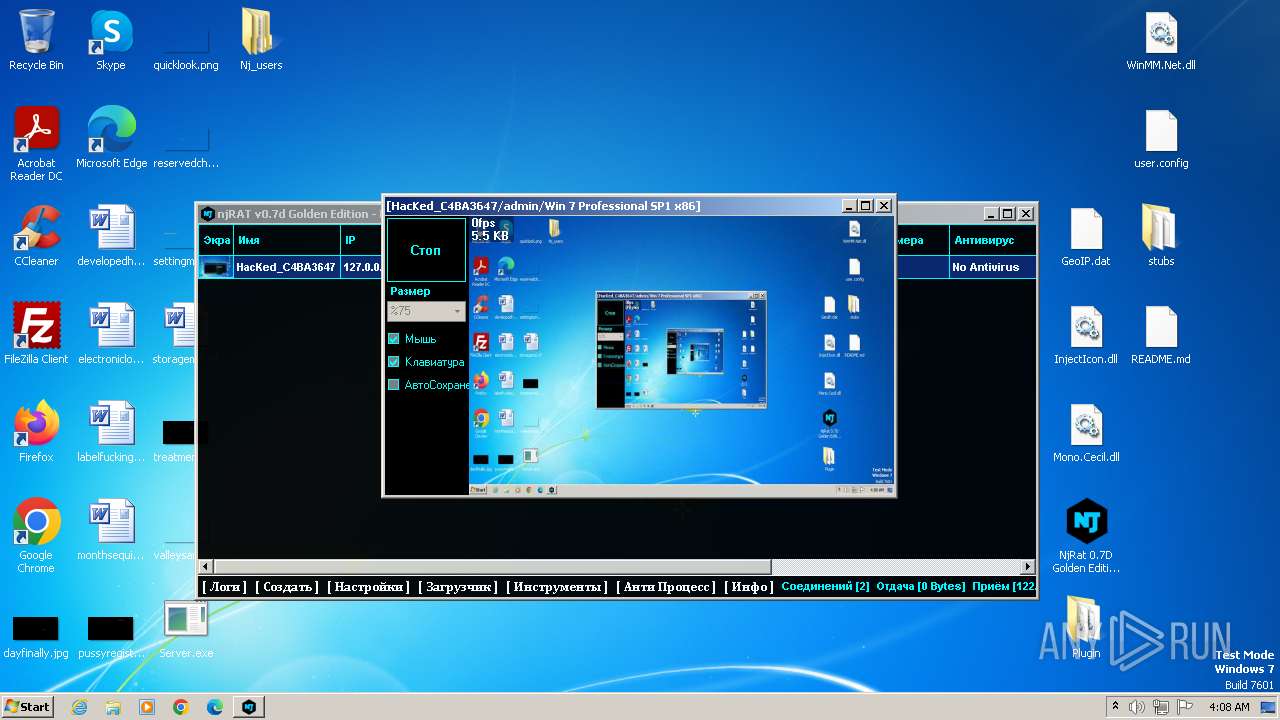Click the IP column header
Screen dimensions: 1280x720
pyautogui.click(x=361, y=240)
